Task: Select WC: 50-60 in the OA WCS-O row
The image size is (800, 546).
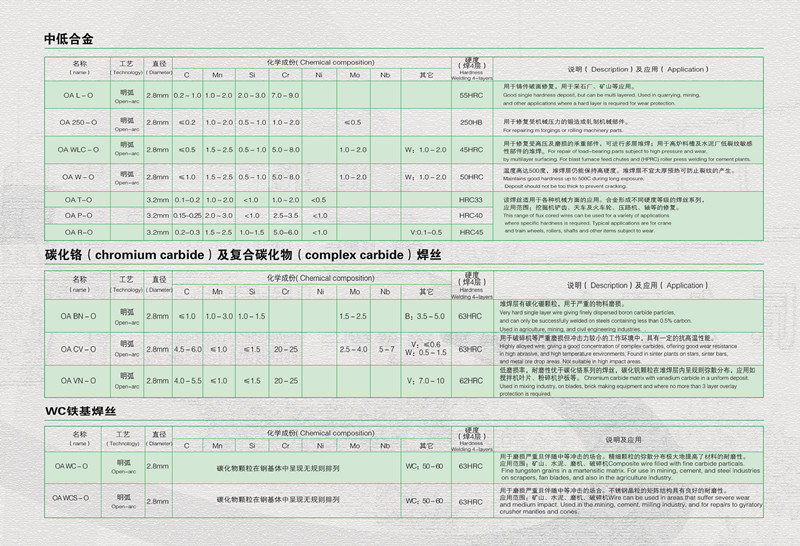Action: tap(424, 501)
